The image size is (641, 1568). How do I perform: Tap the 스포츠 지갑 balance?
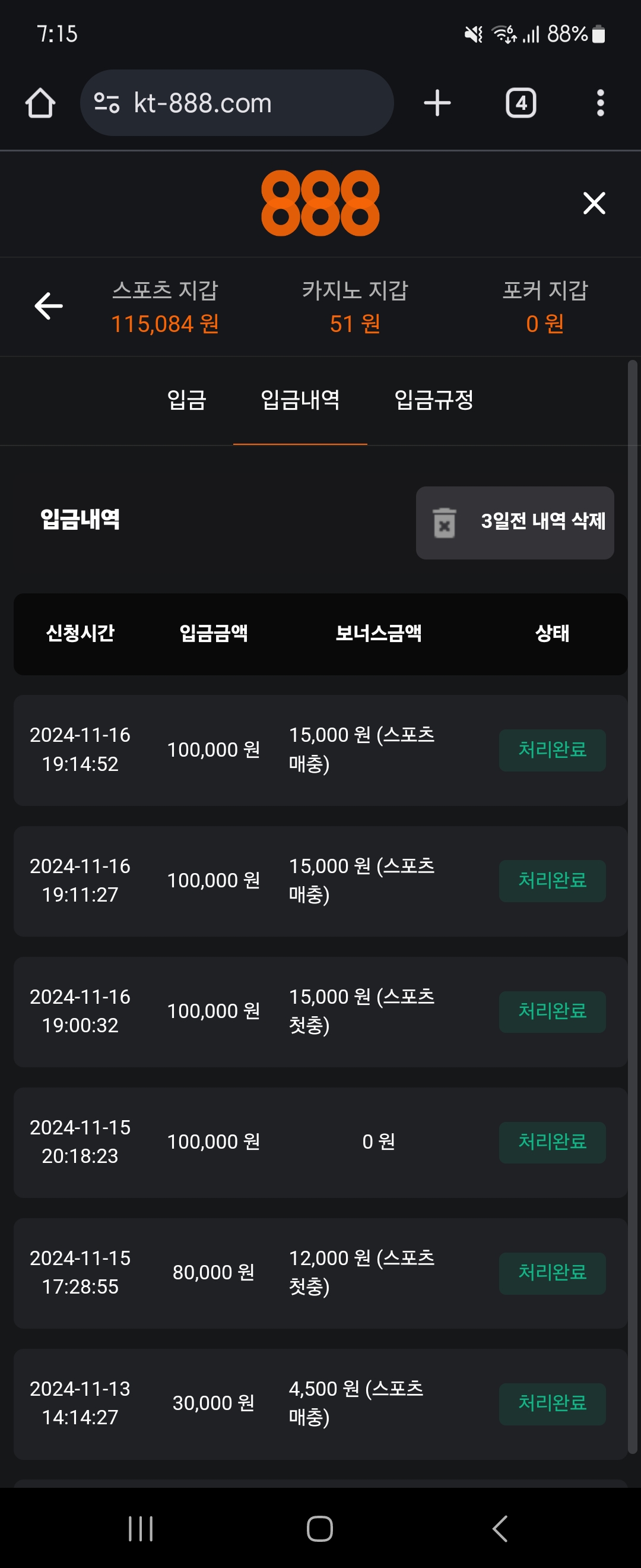[x=165, y=323]
